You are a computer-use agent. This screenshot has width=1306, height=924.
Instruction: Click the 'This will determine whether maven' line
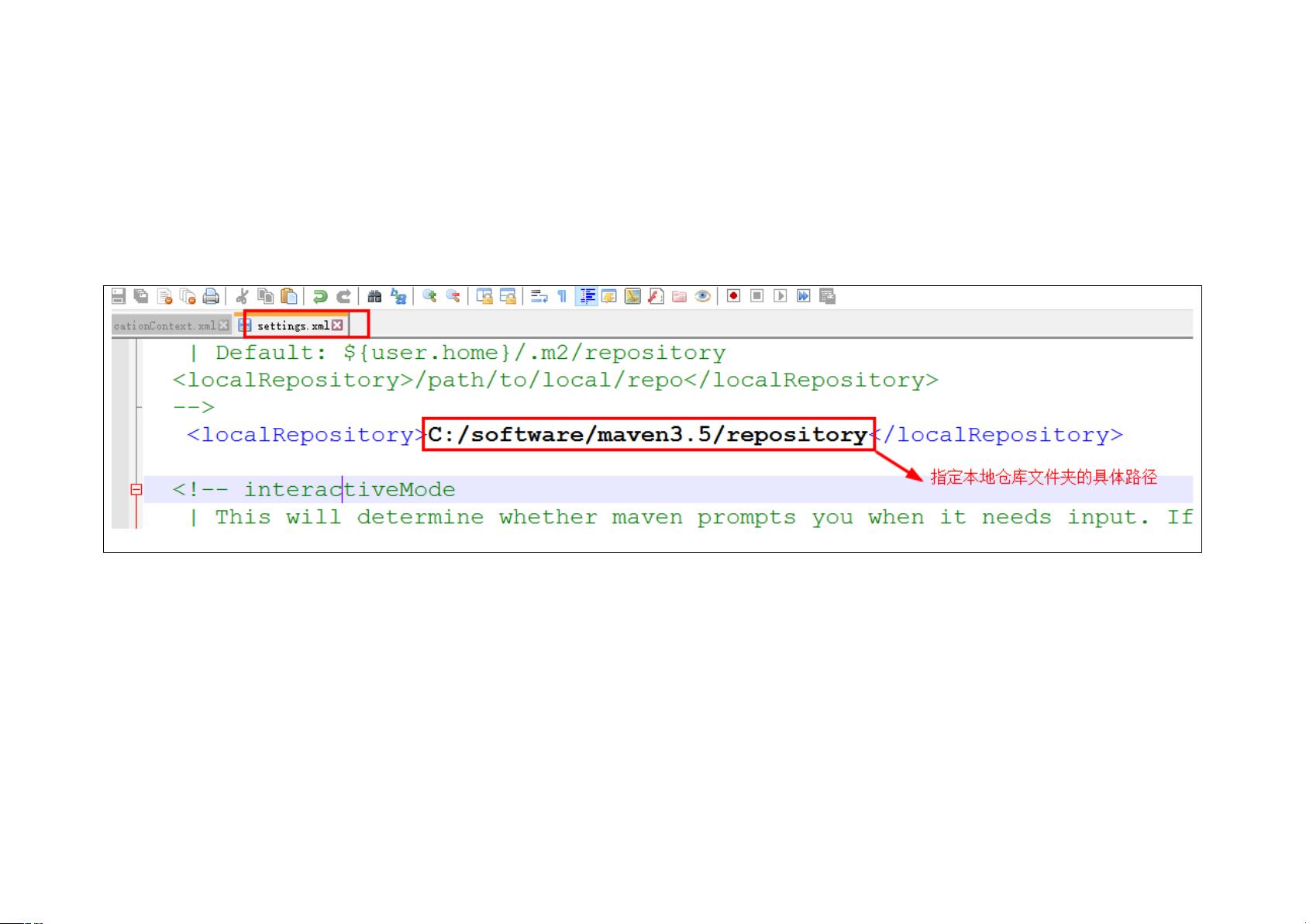[691, 518]
